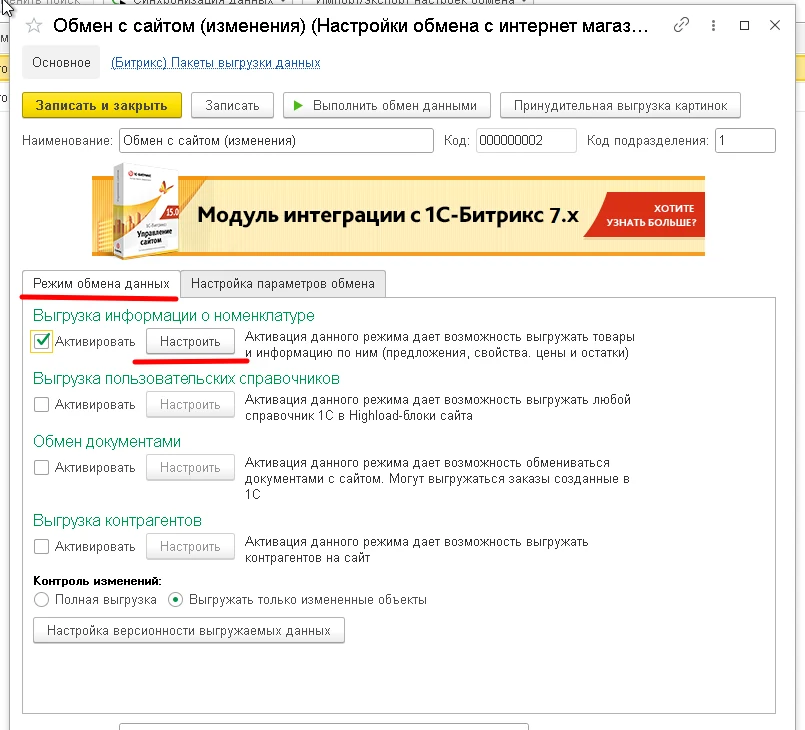Click the Контроль изменений label
The height and width of the screenshot is (730, 805).
pos(97,581)
